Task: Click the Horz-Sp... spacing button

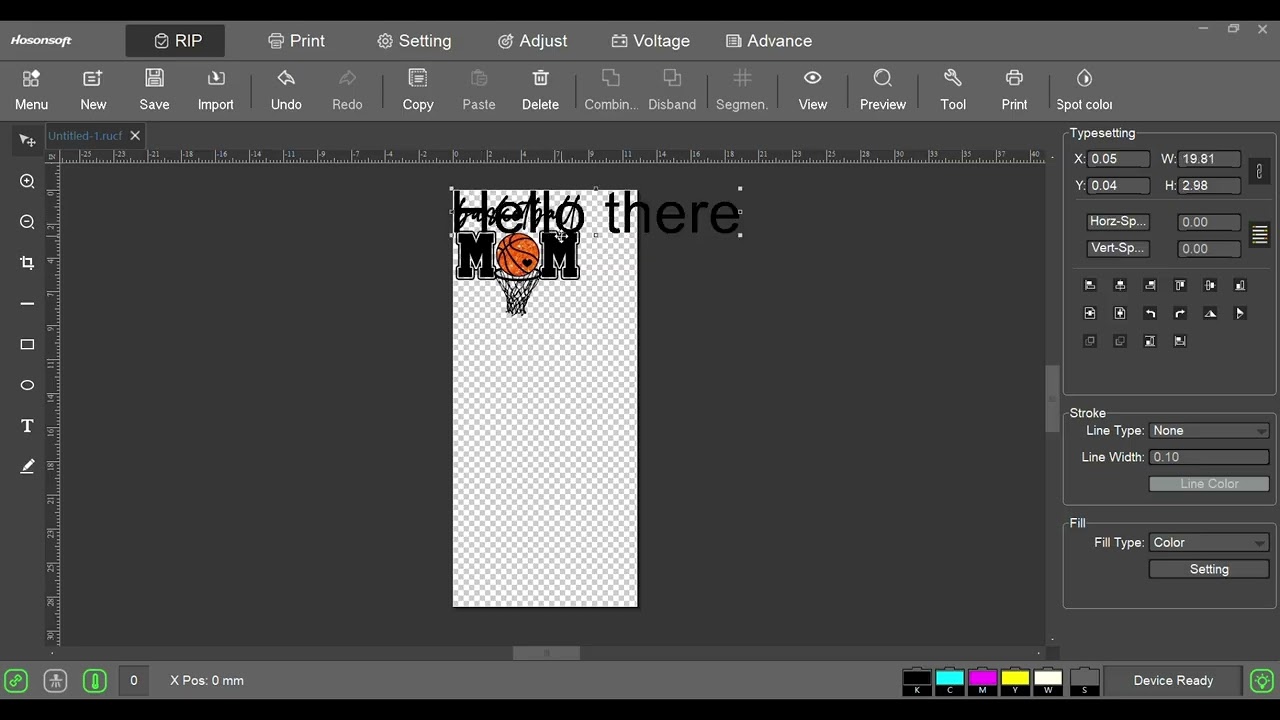Action: [x=1118, y=222]
